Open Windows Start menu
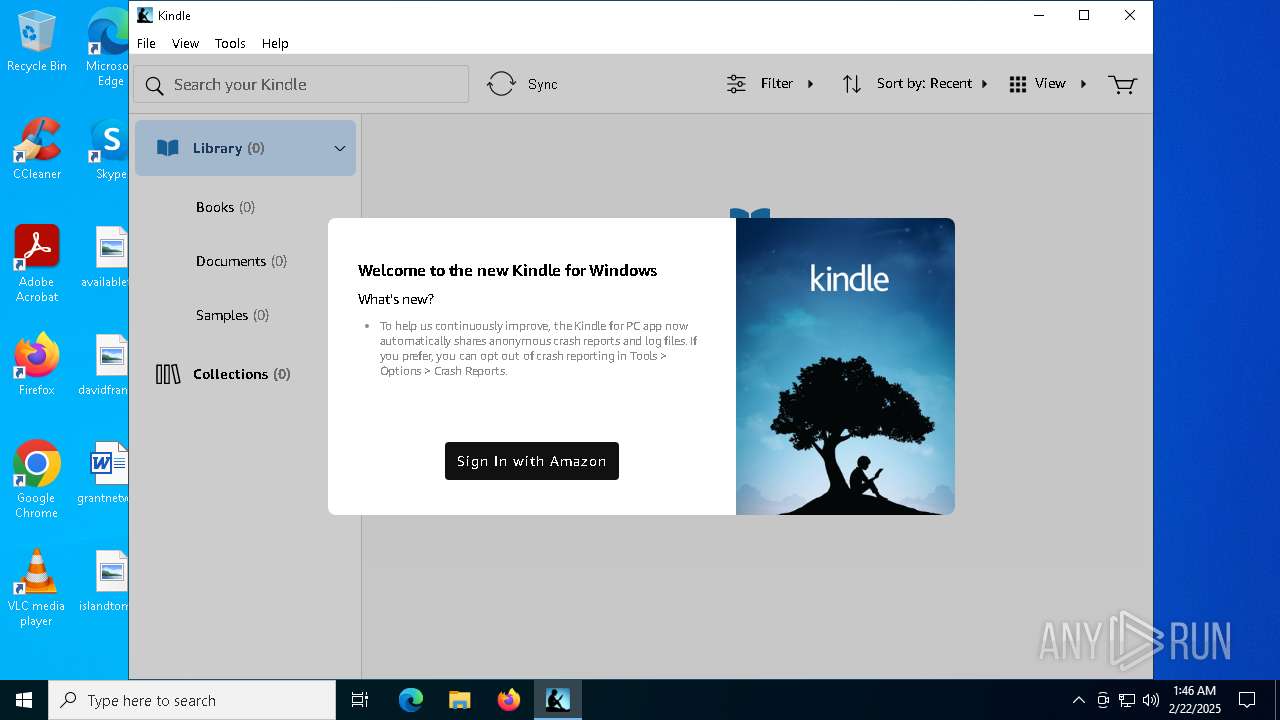Image resolution: width=1280 pixels, height=720 pixels. pos(24,700)
